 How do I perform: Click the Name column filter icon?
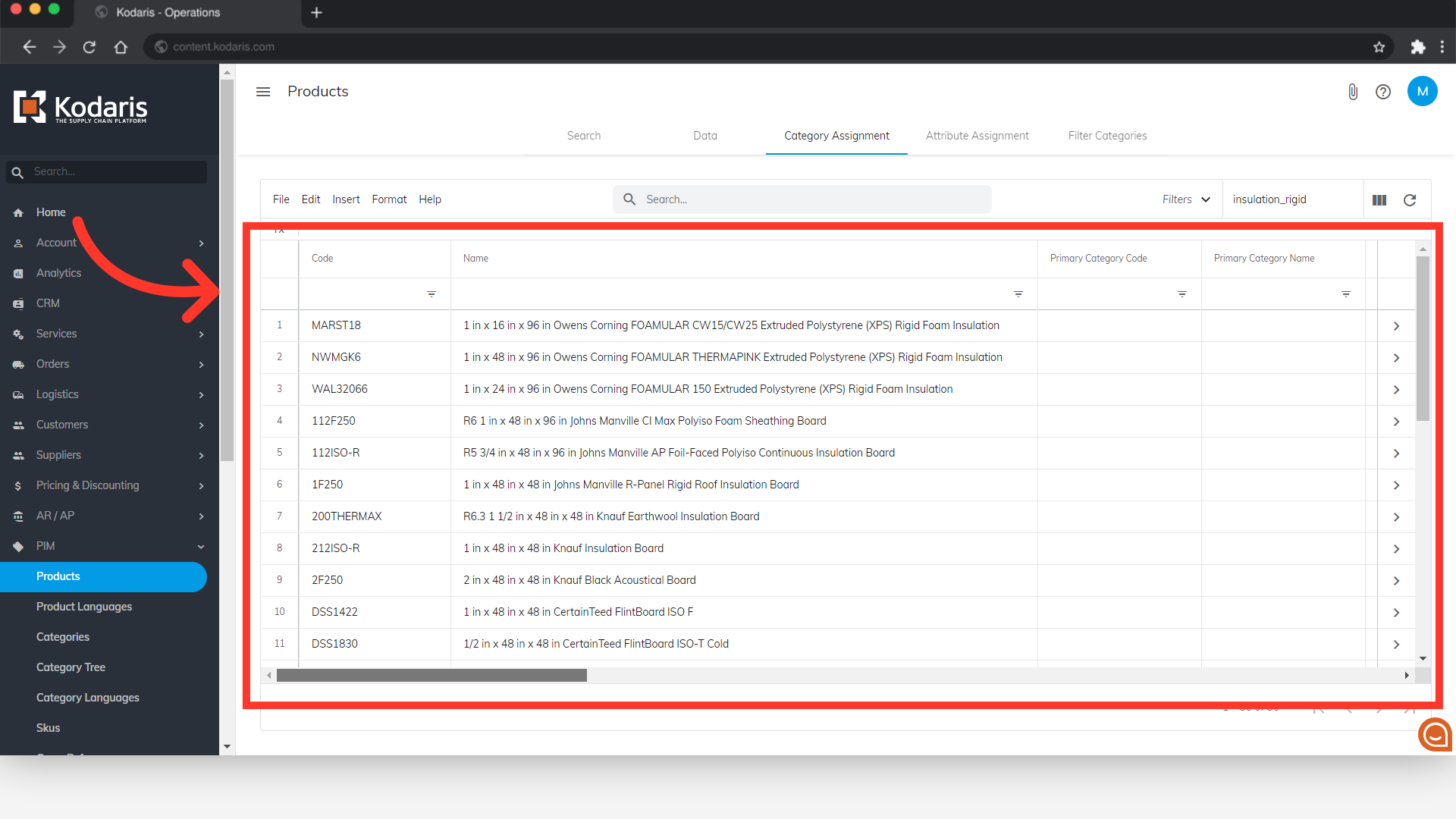[1018, 294]
